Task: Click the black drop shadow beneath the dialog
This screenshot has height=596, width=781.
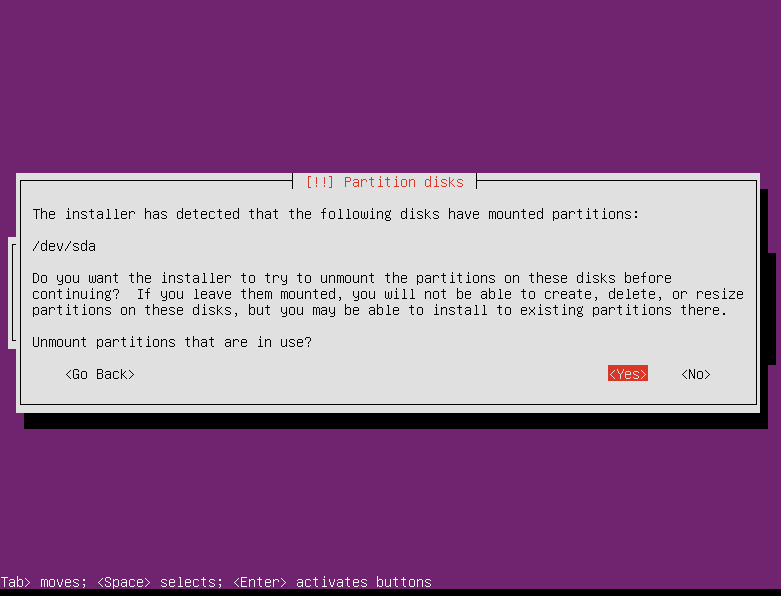Action: click(x=396, y=421)
